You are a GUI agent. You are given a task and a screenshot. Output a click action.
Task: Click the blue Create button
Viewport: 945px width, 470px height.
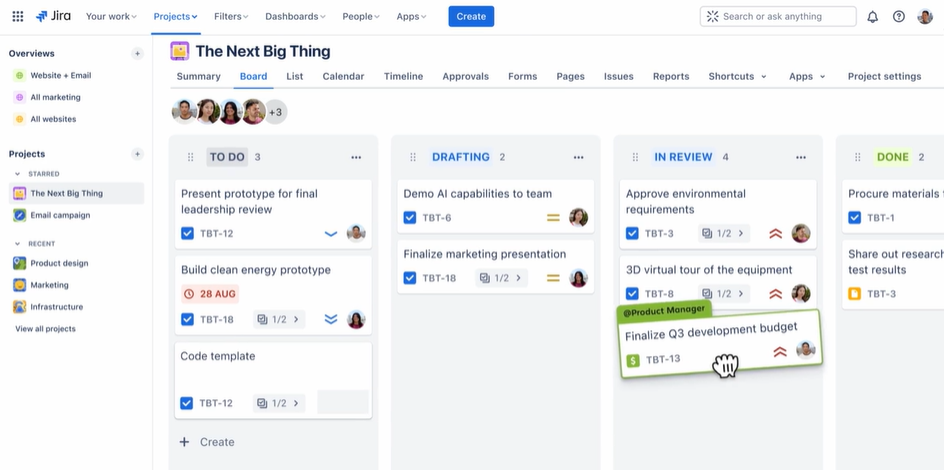coord(471,16)
